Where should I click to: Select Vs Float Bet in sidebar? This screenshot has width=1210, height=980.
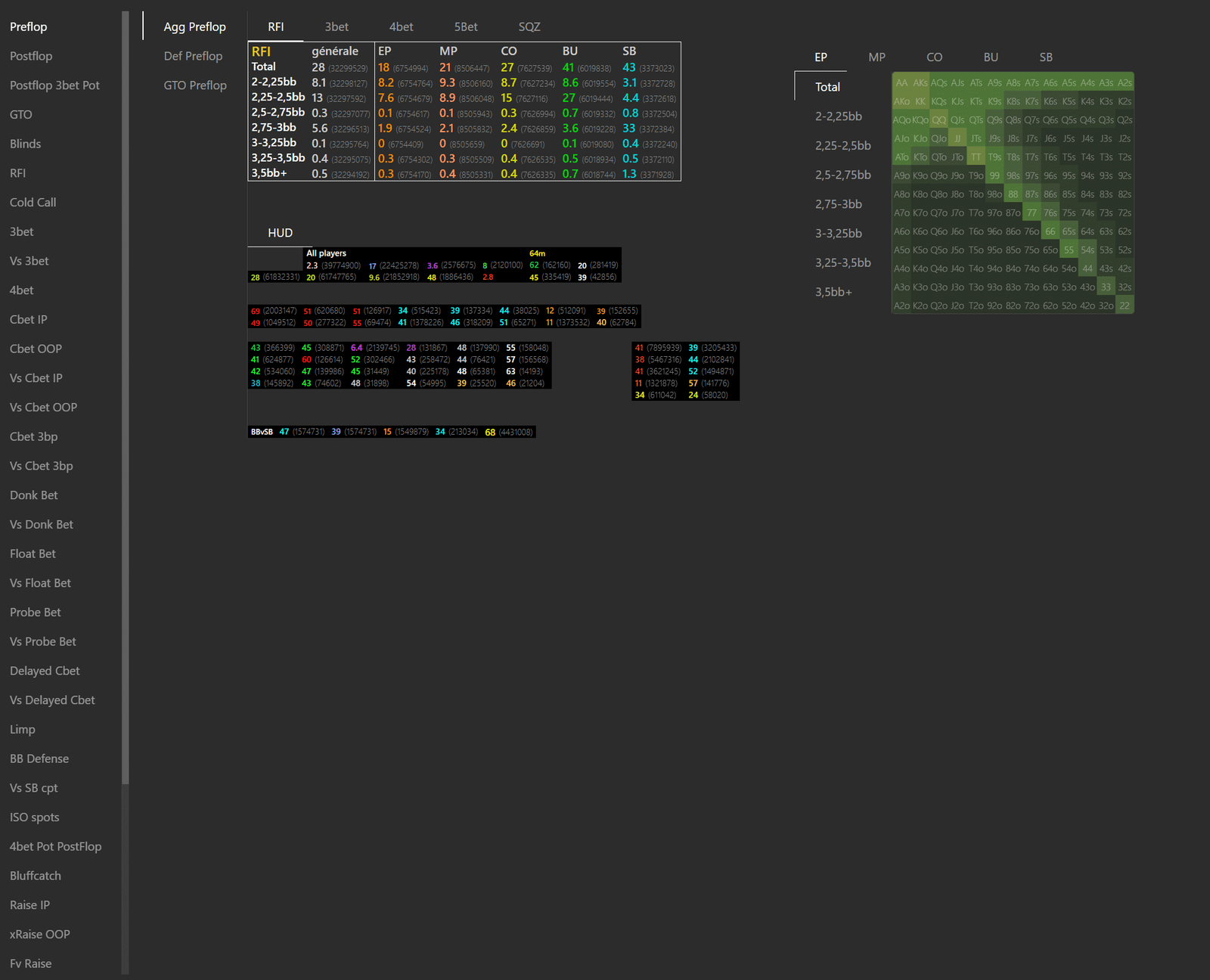(41, 584)
